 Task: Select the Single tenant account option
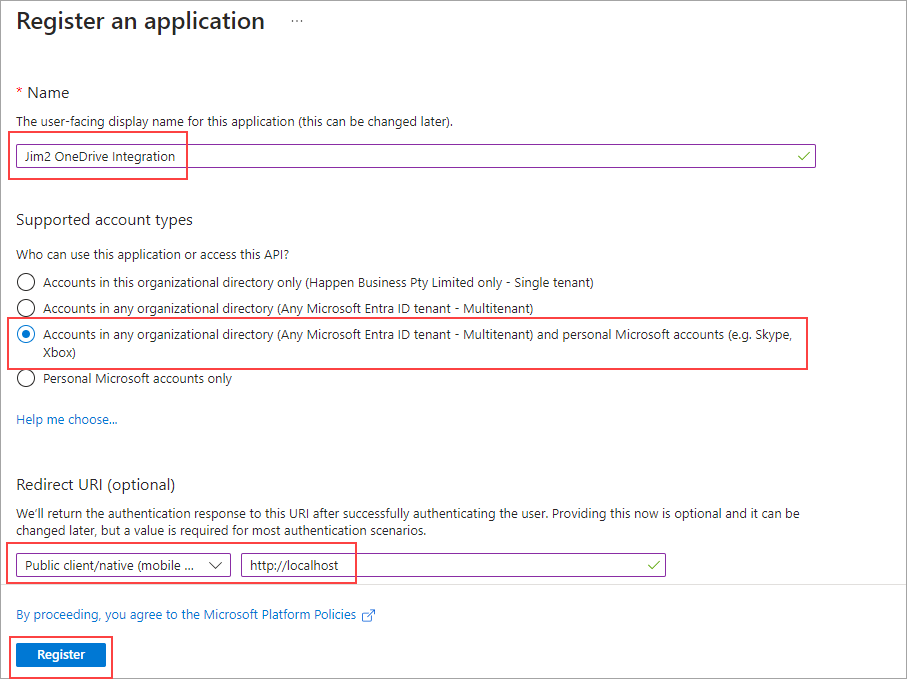pyautogui.click(x=26, y=283)
